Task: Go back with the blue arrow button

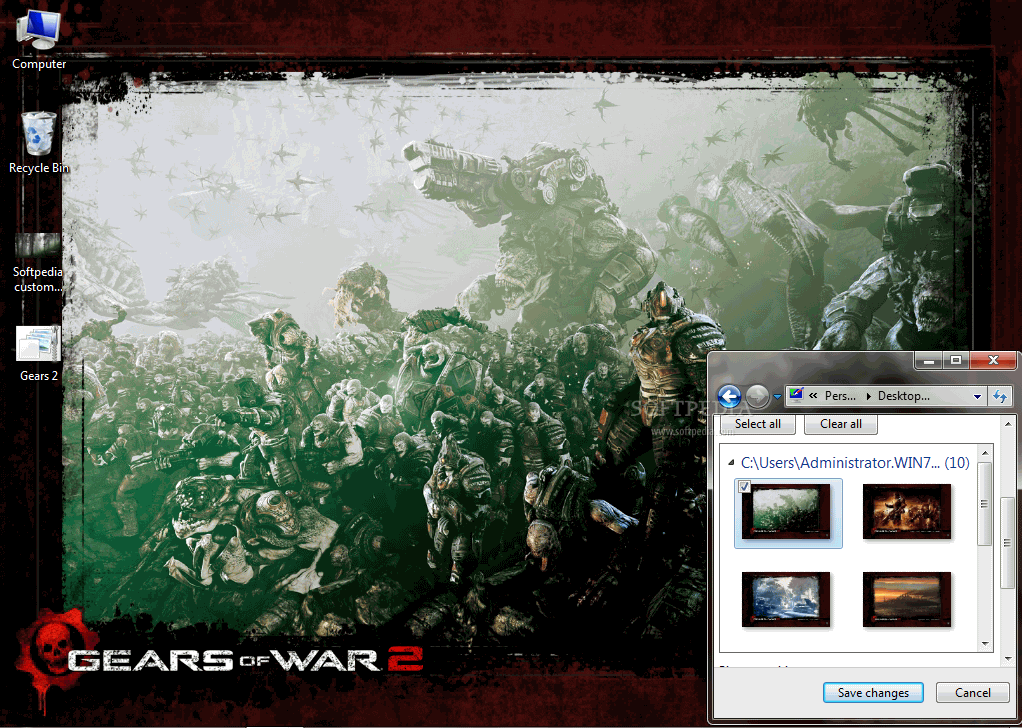Action: tap(729, 396)
